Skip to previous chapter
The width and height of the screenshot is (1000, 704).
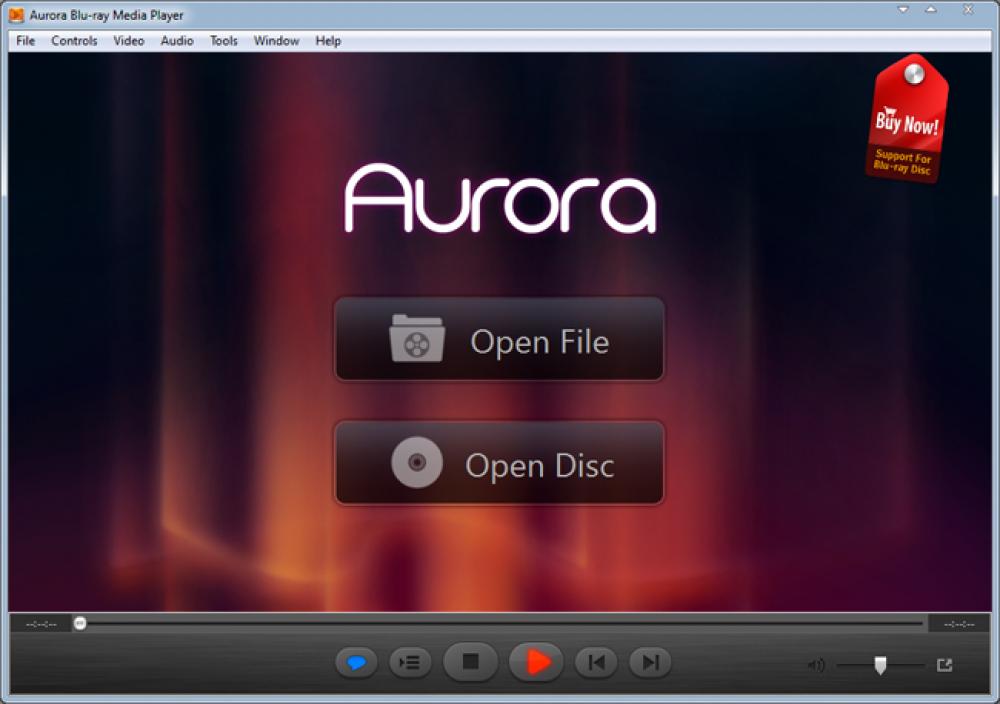[597, 662]
